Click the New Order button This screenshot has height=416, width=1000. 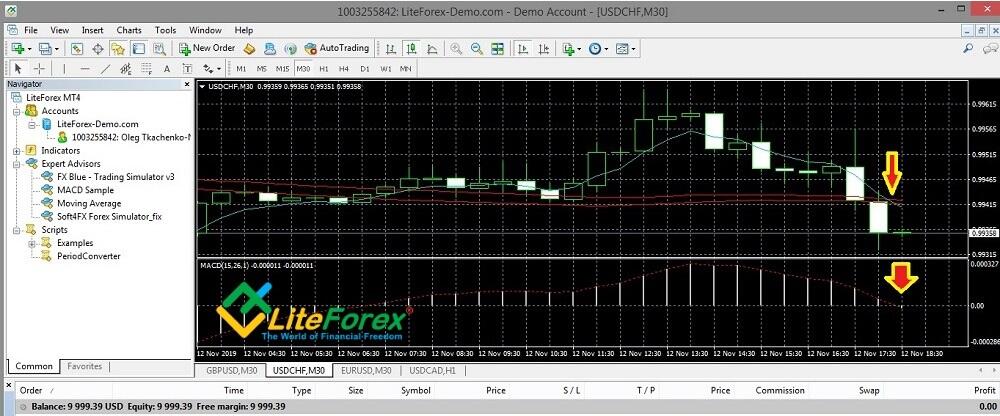[207, 48]
